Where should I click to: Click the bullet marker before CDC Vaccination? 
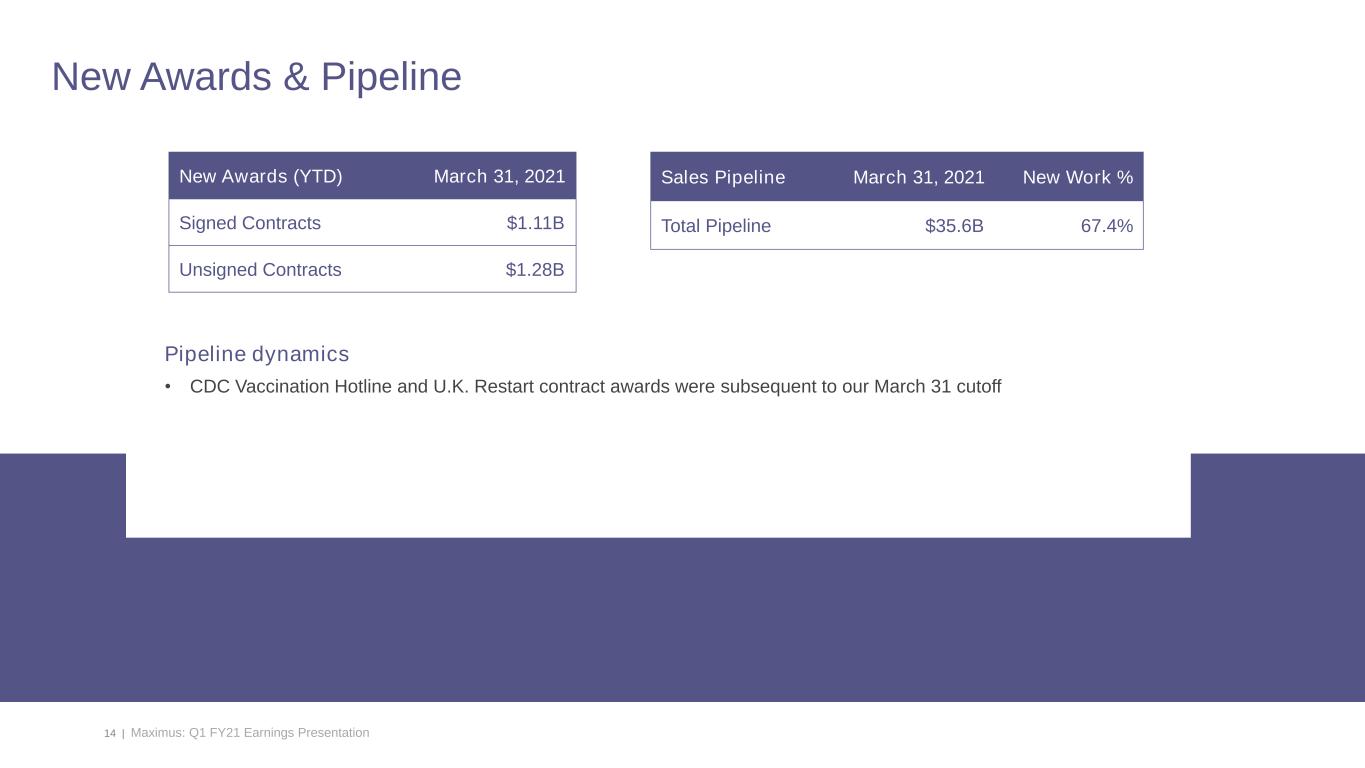click(x=169, y=386)
